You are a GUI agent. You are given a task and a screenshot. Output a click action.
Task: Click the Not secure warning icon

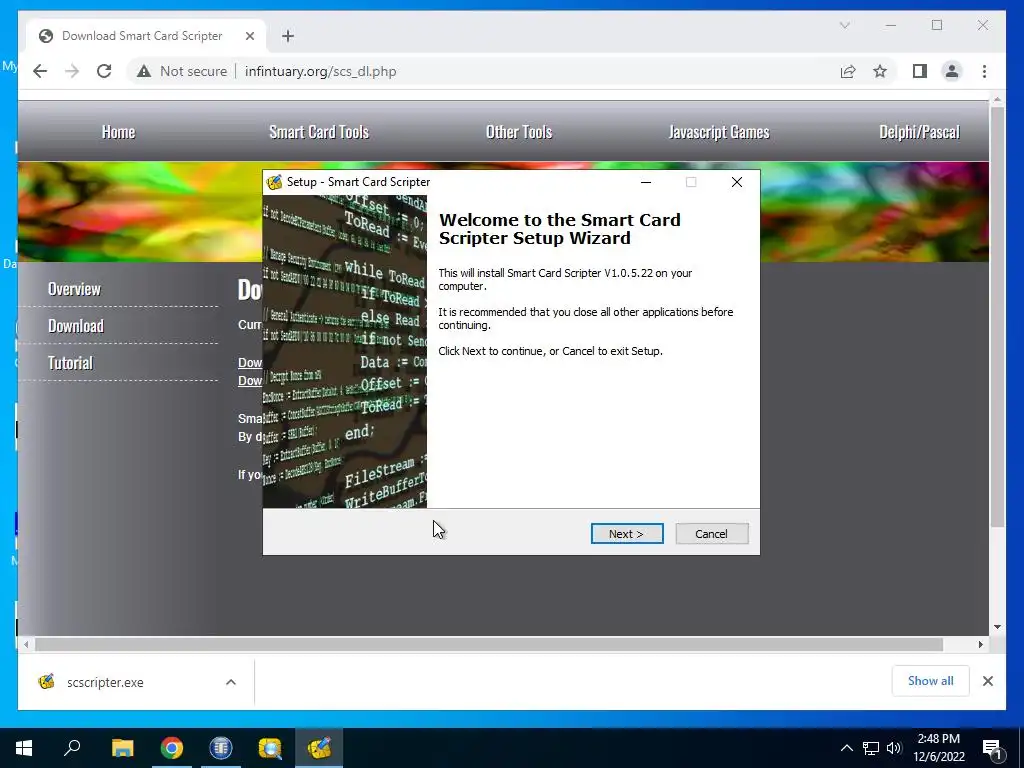point(144,72)
